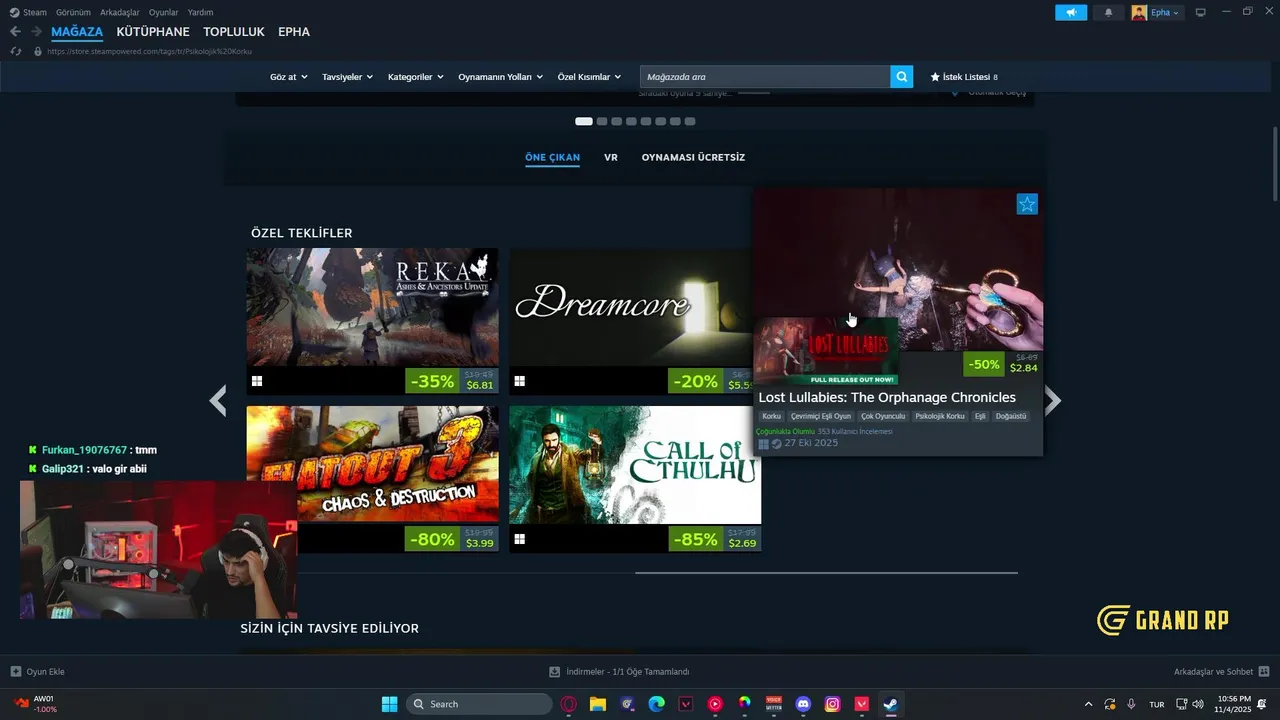Viewport: 1280px width, 720px height.
Task: Click the announcements megaphone button
Action: (1071, 12)
